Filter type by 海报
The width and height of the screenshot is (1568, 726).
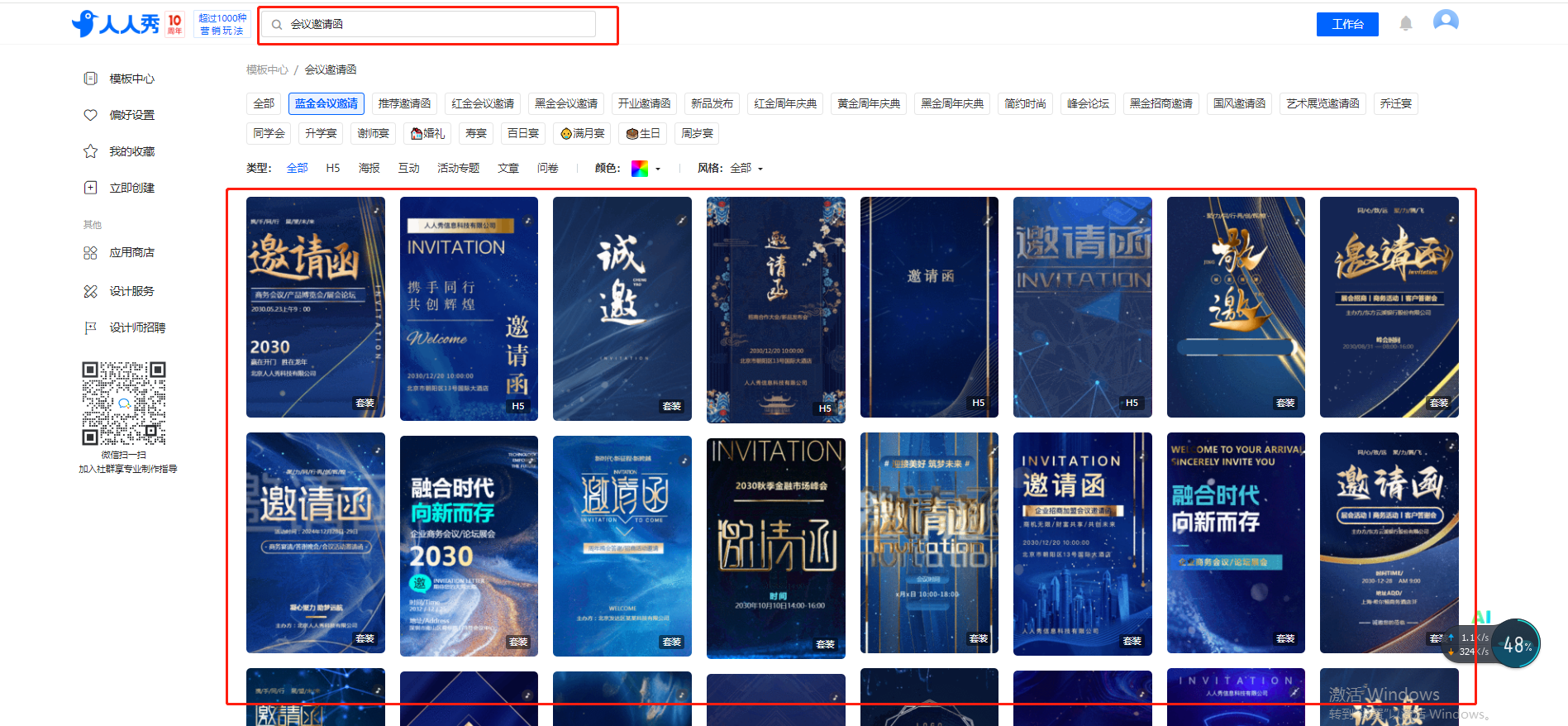click(x=369, y=169)
